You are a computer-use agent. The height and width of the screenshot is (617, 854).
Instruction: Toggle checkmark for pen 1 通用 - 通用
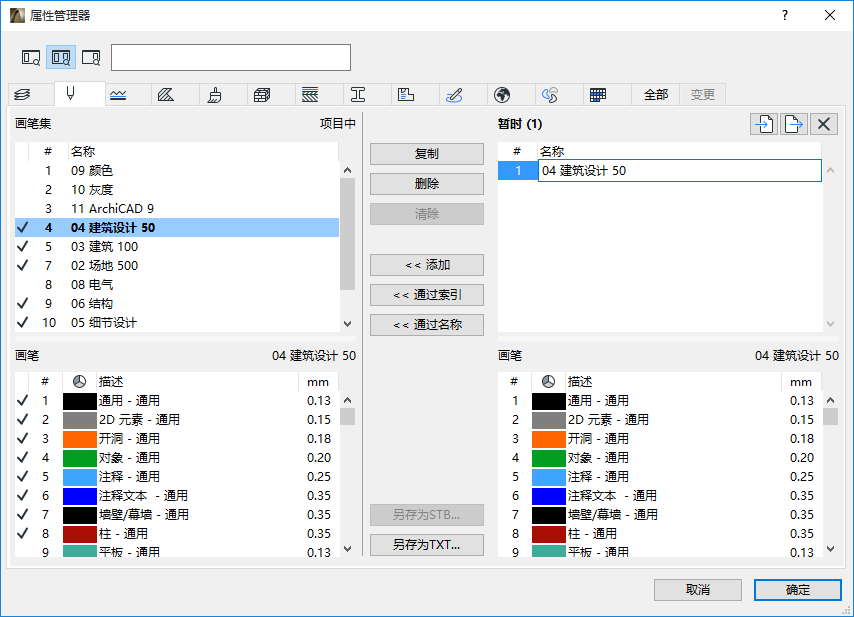[22, 401]
